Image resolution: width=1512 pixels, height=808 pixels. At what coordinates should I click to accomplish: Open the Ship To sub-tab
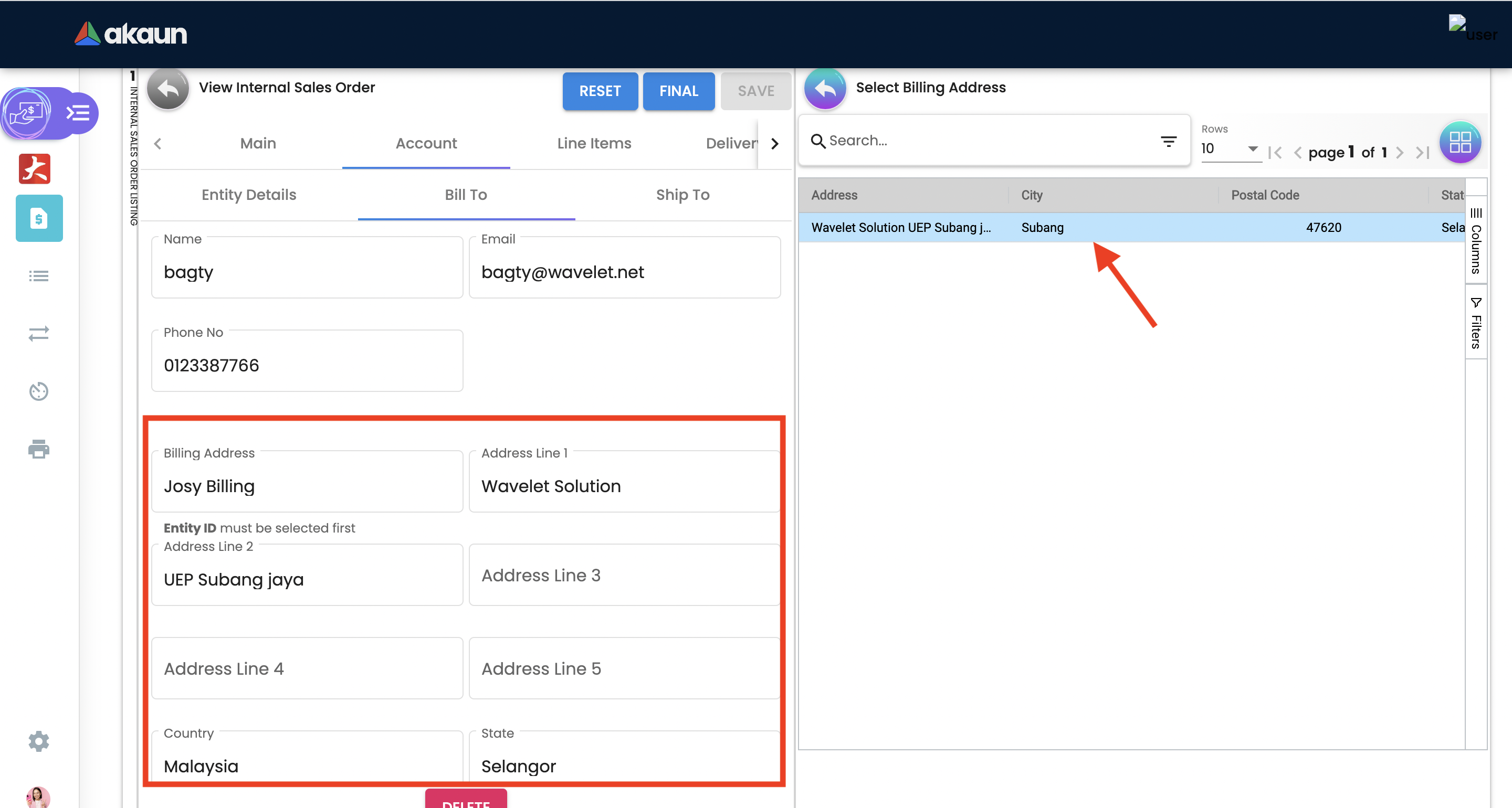682,195
